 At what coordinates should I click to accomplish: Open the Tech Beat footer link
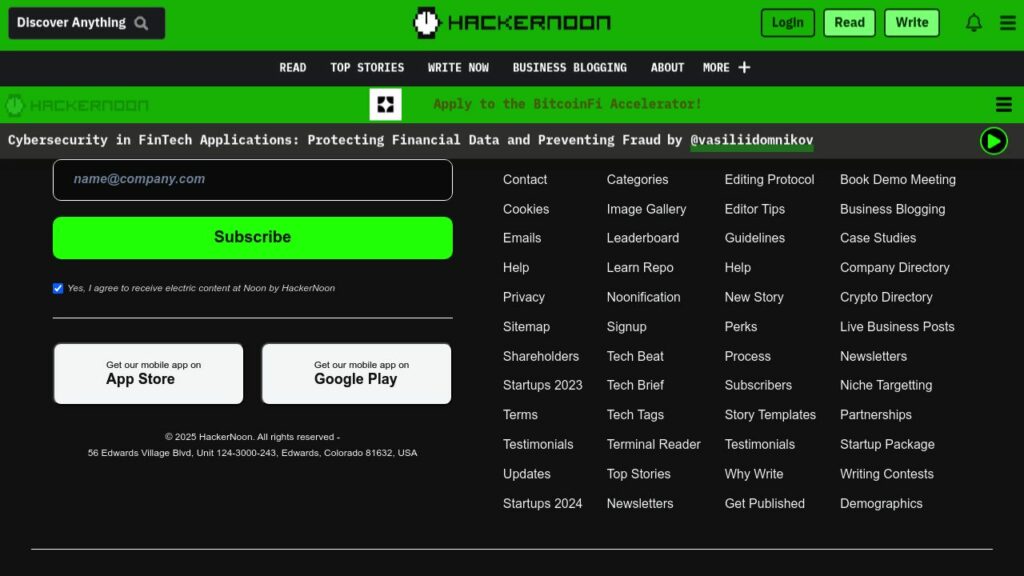click(x=635, y=357)
